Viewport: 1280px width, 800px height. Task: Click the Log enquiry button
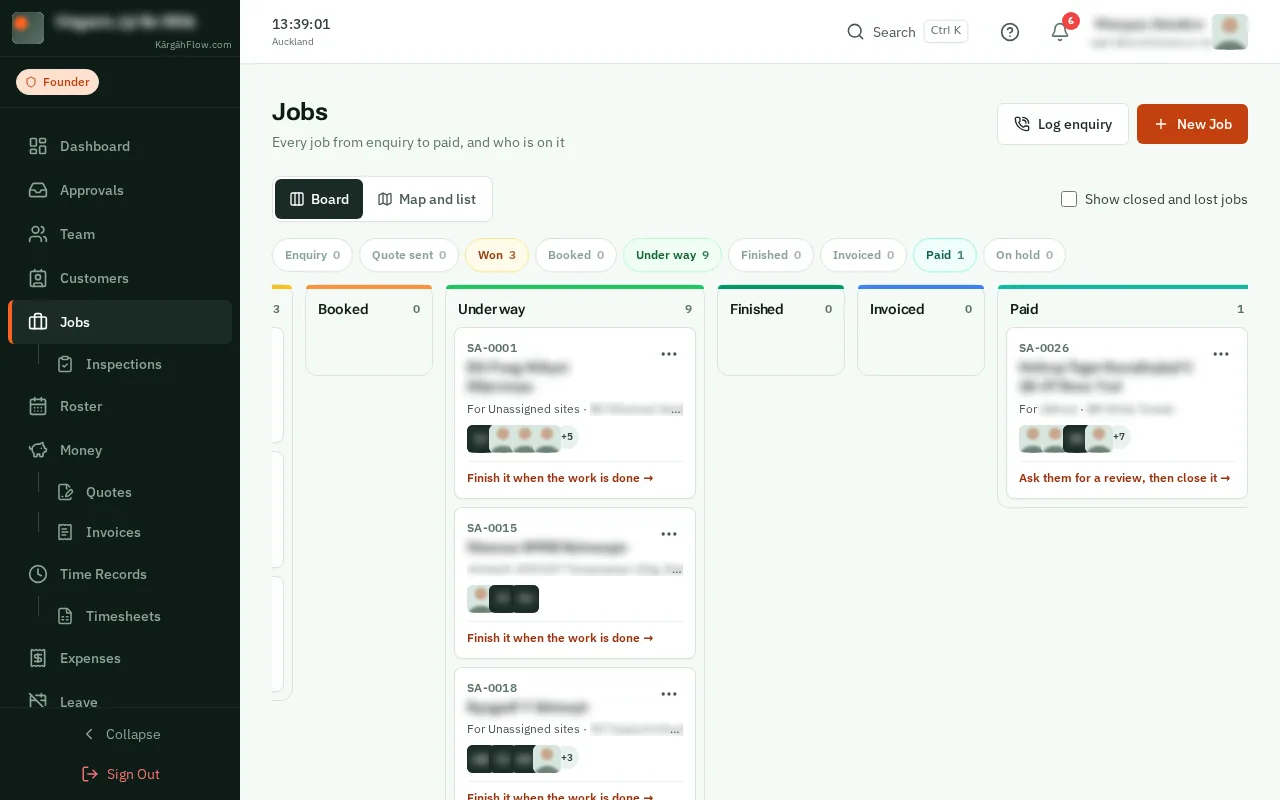tap(1063, 124)
